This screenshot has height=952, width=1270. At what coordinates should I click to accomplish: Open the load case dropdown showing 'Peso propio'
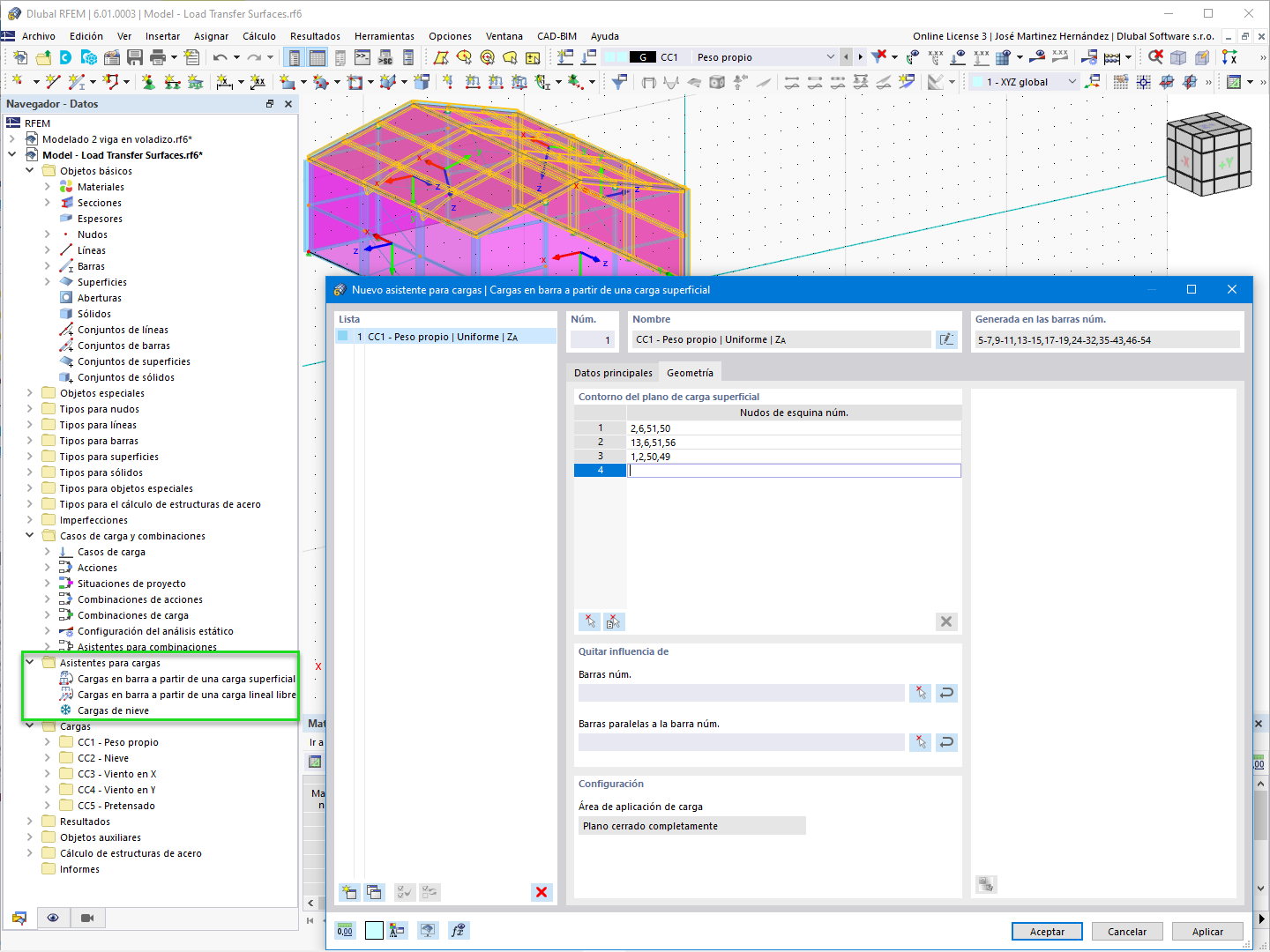tap(830, 56)
